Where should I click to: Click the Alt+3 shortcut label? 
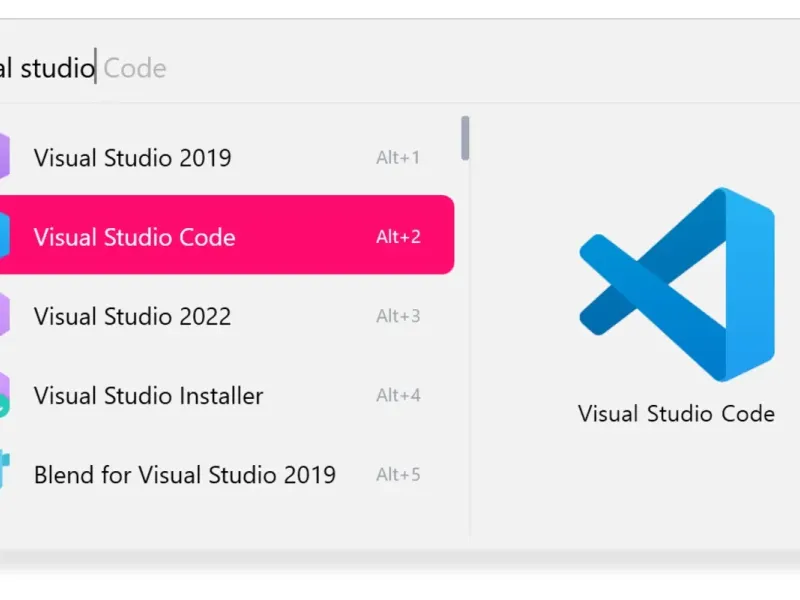point(398,316)
